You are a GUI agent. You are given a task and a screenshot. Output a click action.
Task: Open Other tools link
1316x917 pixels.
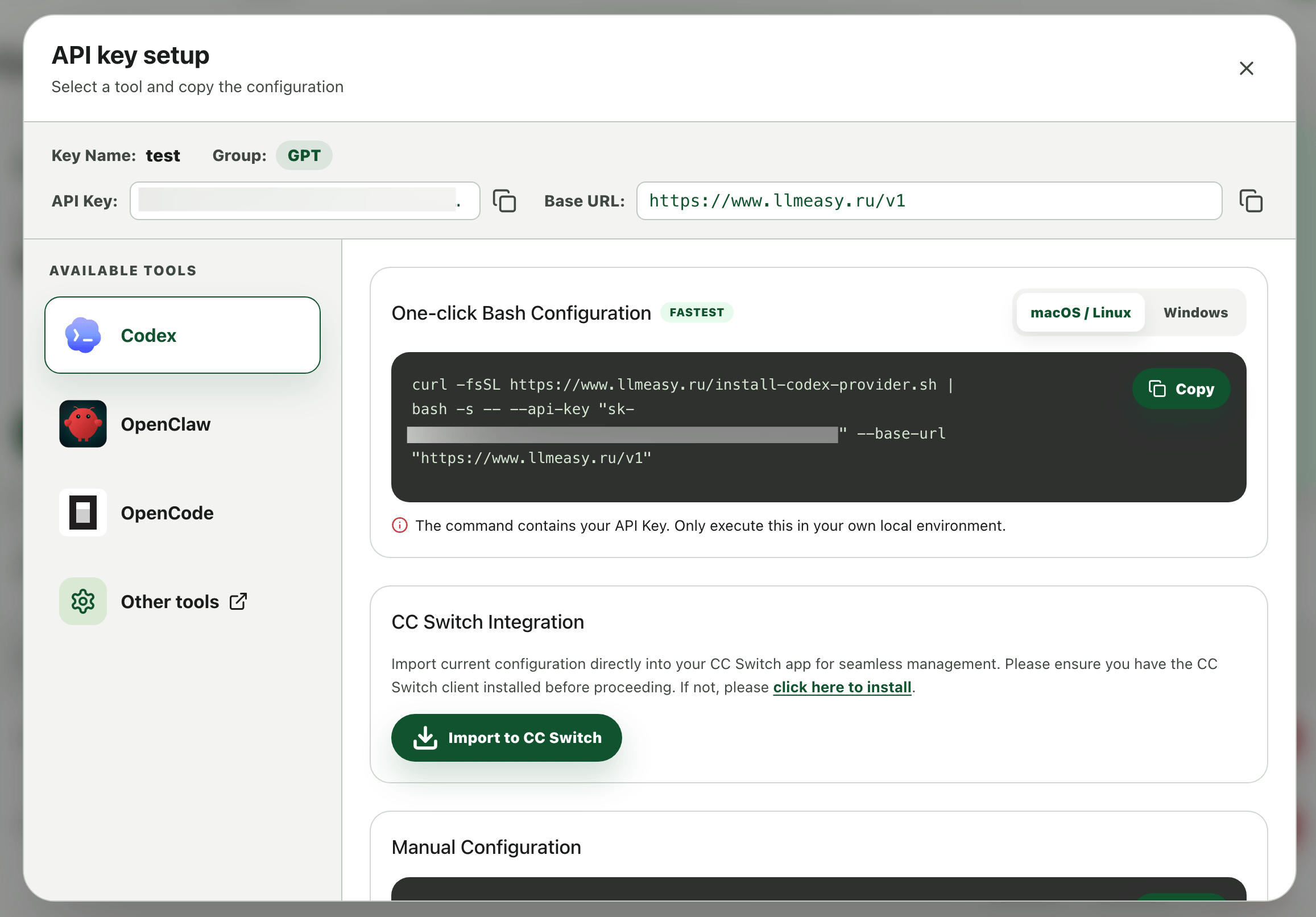click(182, 602)
